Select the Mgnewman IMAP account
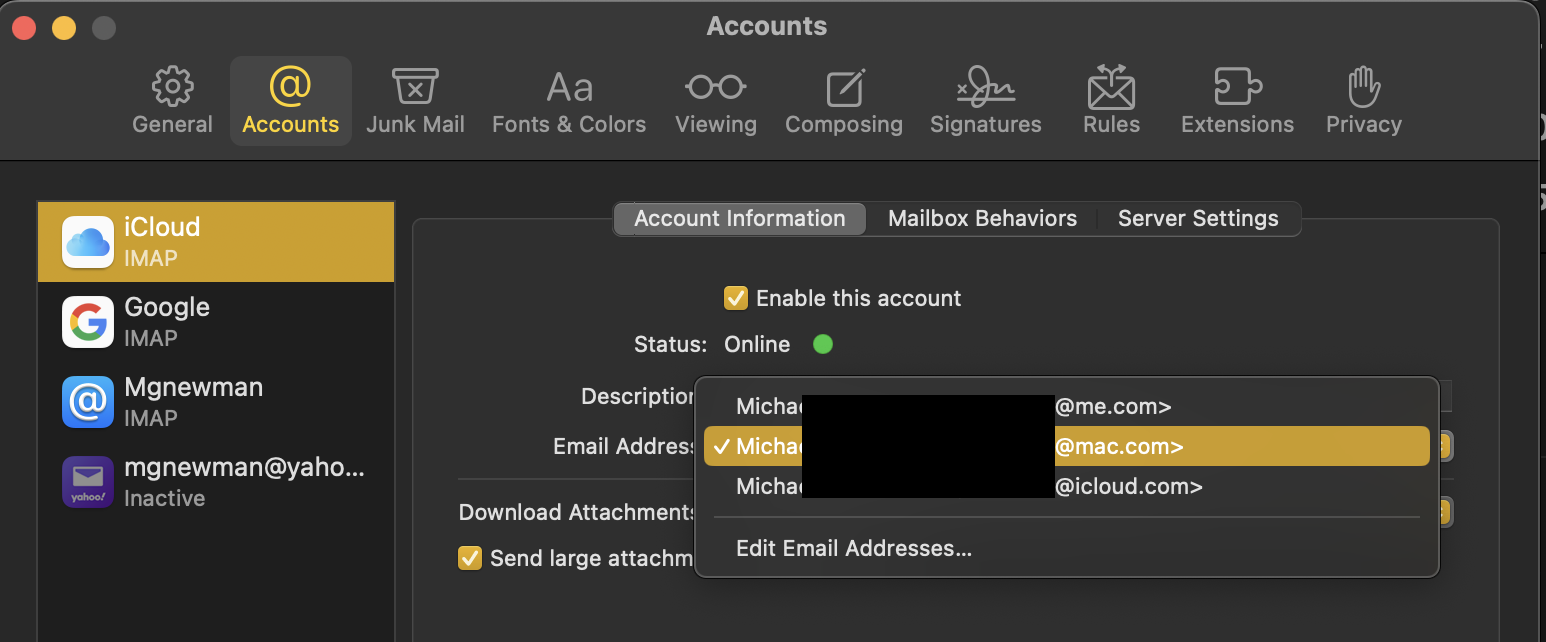This screenshot has height=642, width=1546. click(216, 401)
